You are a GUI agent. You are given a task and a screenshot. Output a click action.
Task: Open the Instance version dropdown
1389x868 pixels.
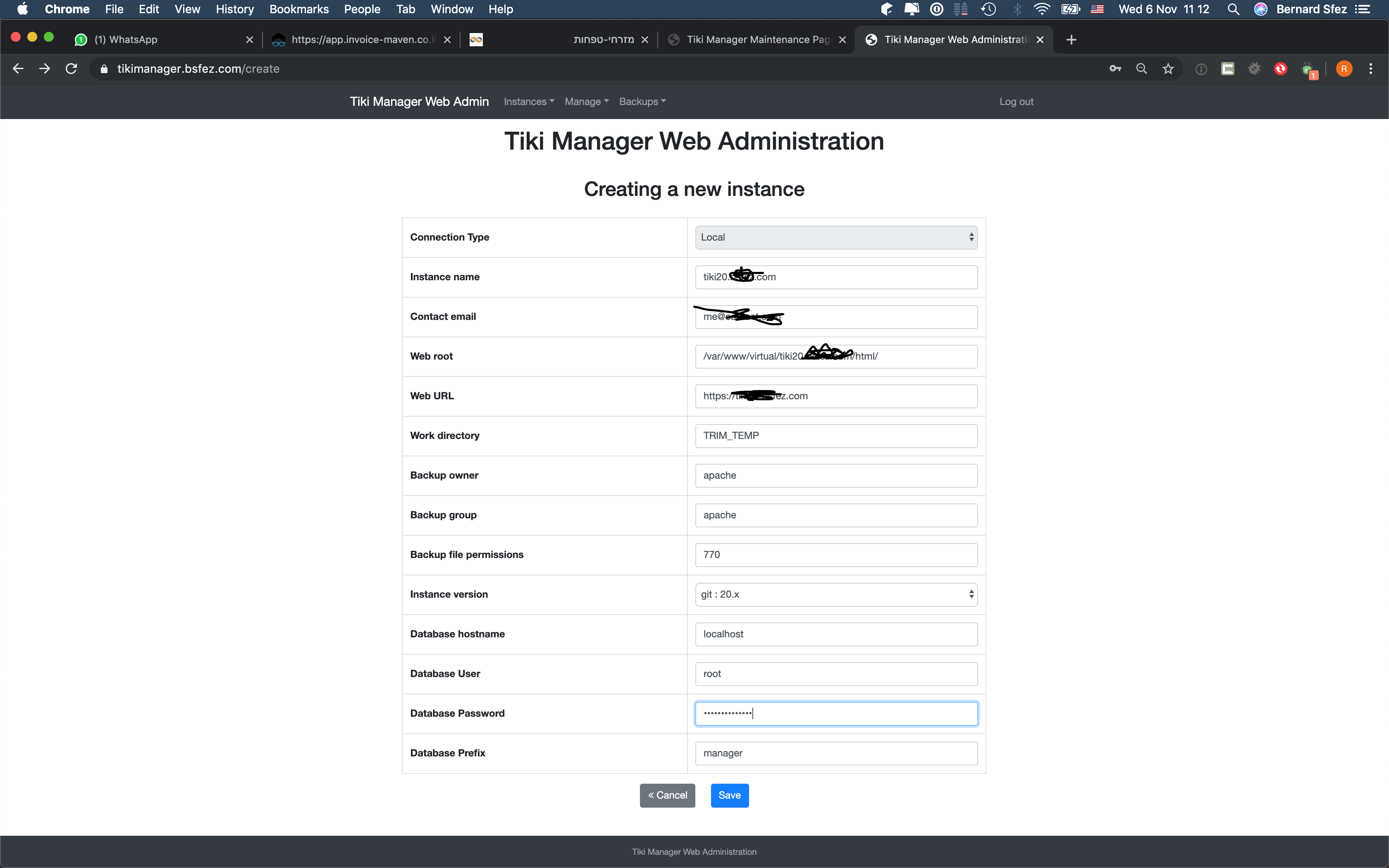click(x=836, y=594)
